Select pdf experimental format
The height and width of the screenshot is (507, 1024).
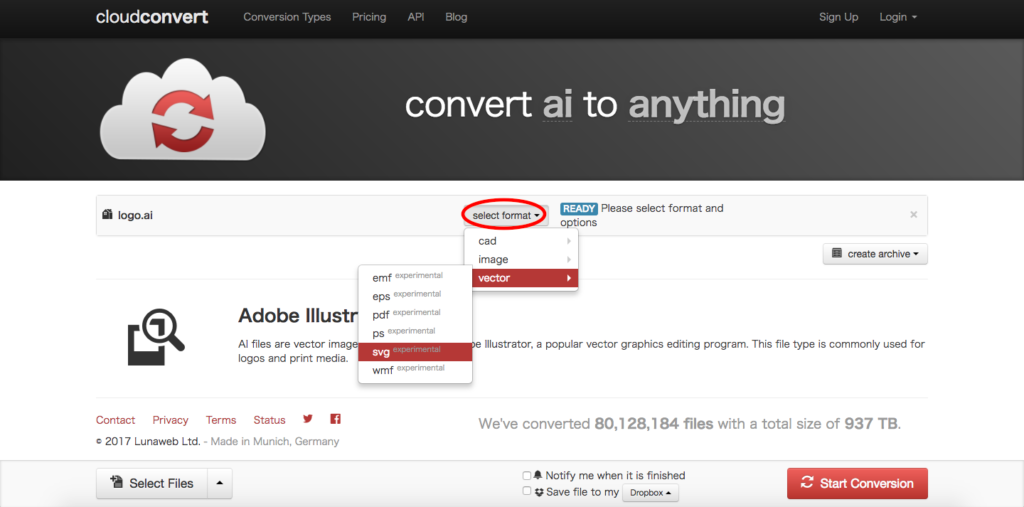(x=415, y=314)
